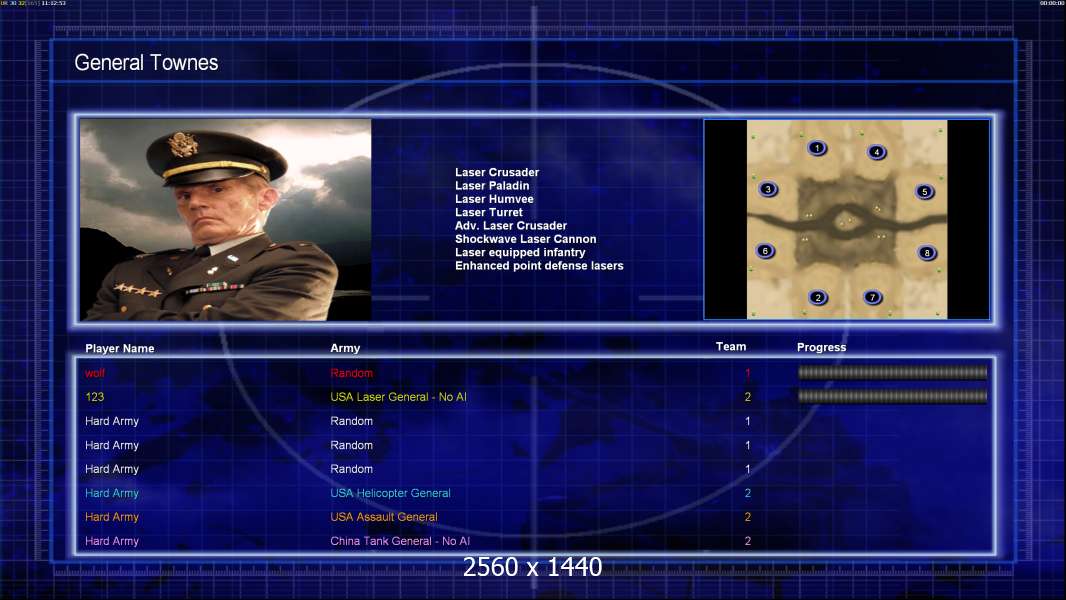Click Hard Army name beside China Tank General
This screenshot has width=1066, height=600.
coord(112,541)
